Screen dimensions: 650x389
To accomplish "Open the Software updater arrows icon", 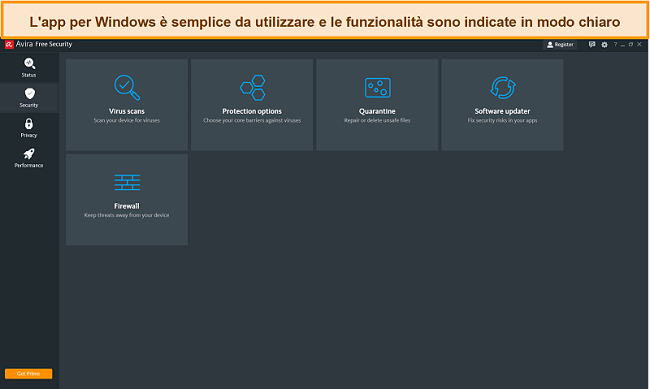I will pyautogui.click(x=502, y=88).
